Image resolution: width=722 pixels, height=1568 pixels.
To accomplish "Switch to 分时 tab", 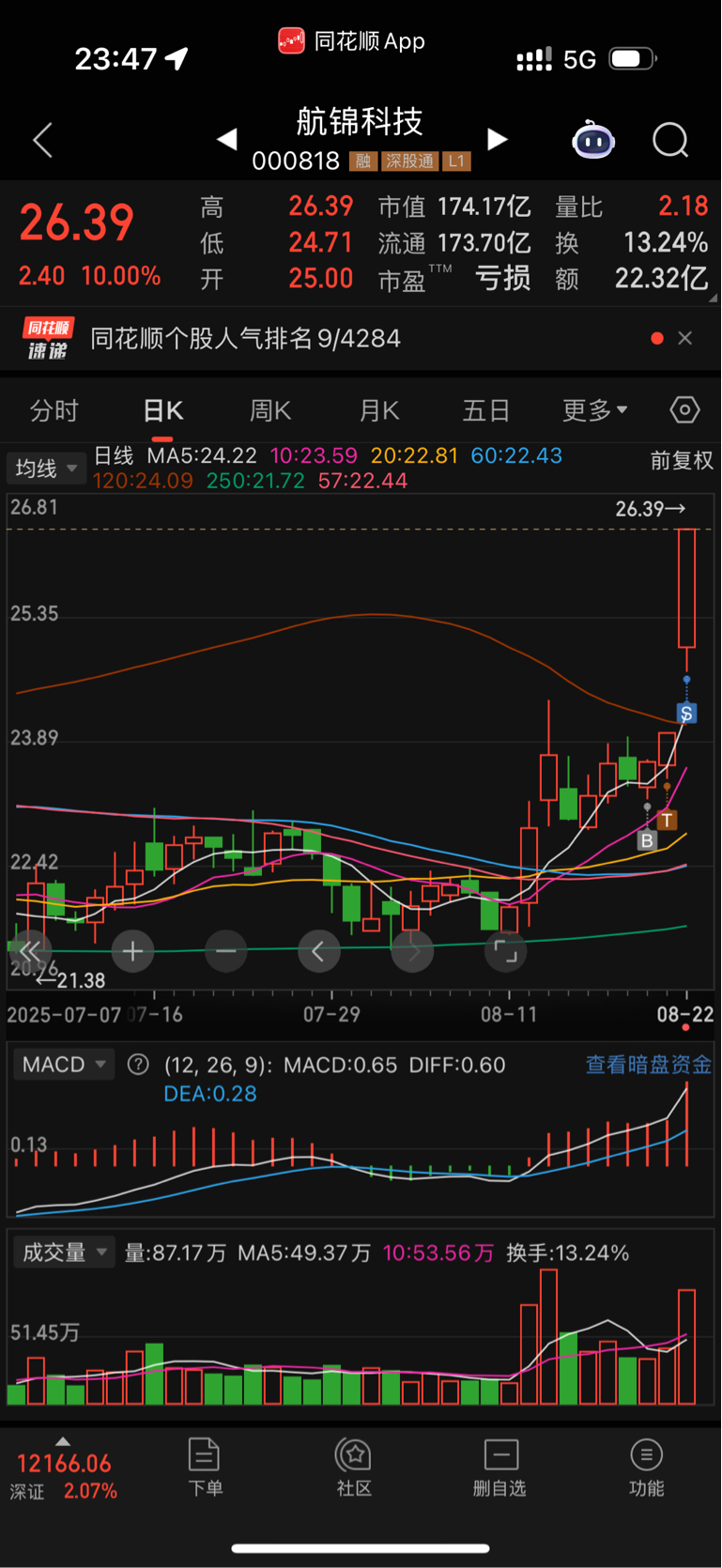I will (x=54, y=410).
